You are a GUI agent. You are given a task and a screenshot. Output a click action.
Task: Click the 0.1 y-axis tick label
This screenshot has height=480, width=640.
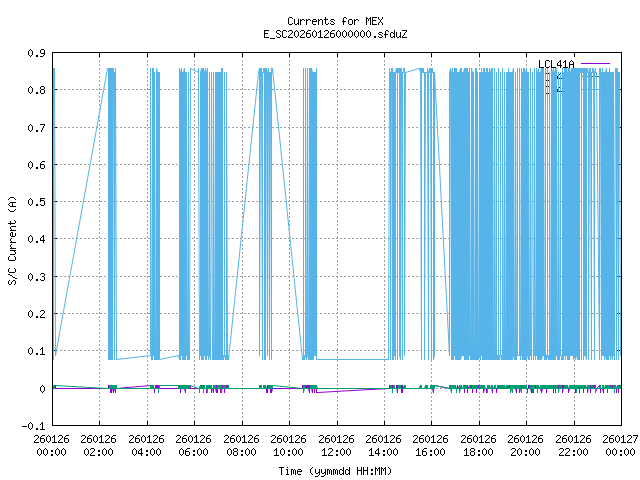(x=35, y=352)
